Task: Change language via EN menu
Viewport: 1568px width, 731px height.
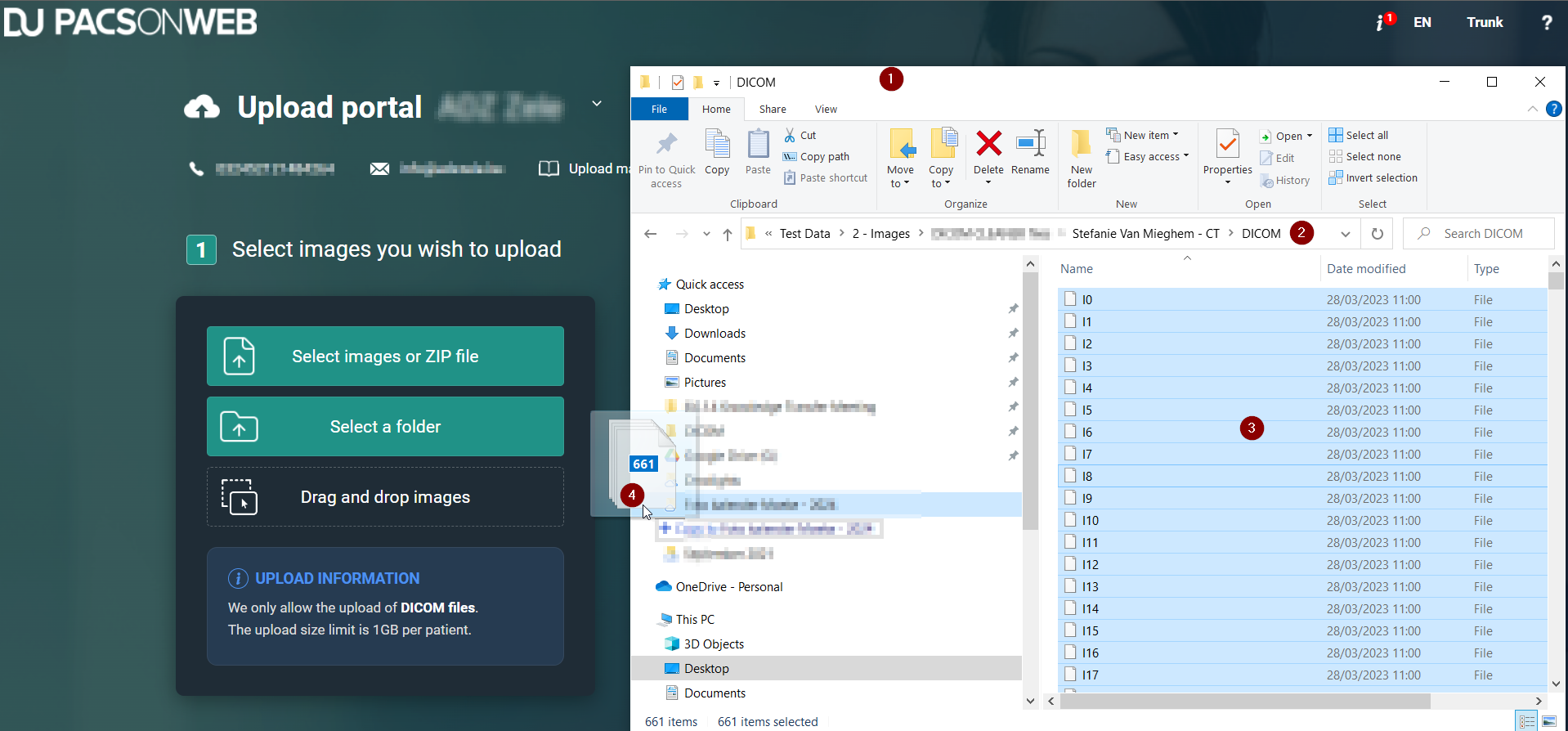Action: (1422, 22)
